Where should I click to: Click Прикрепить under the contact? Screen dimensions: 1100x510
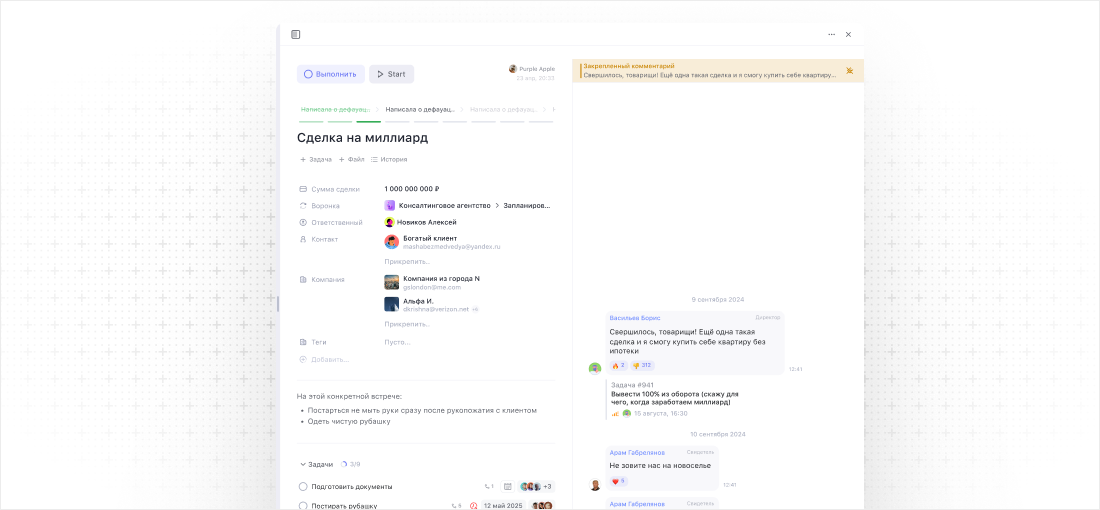407,261
